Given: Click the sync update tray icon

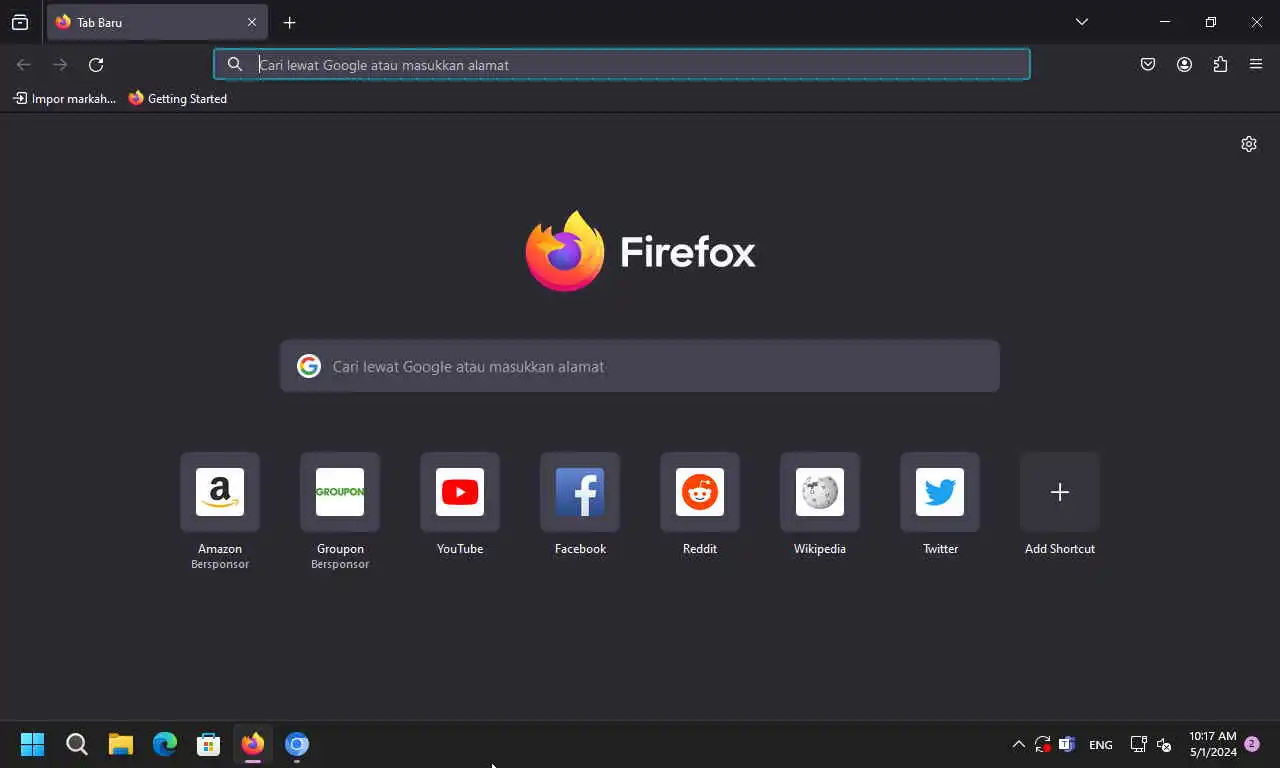Looking at the screenshot, I should click(1043, 744).
